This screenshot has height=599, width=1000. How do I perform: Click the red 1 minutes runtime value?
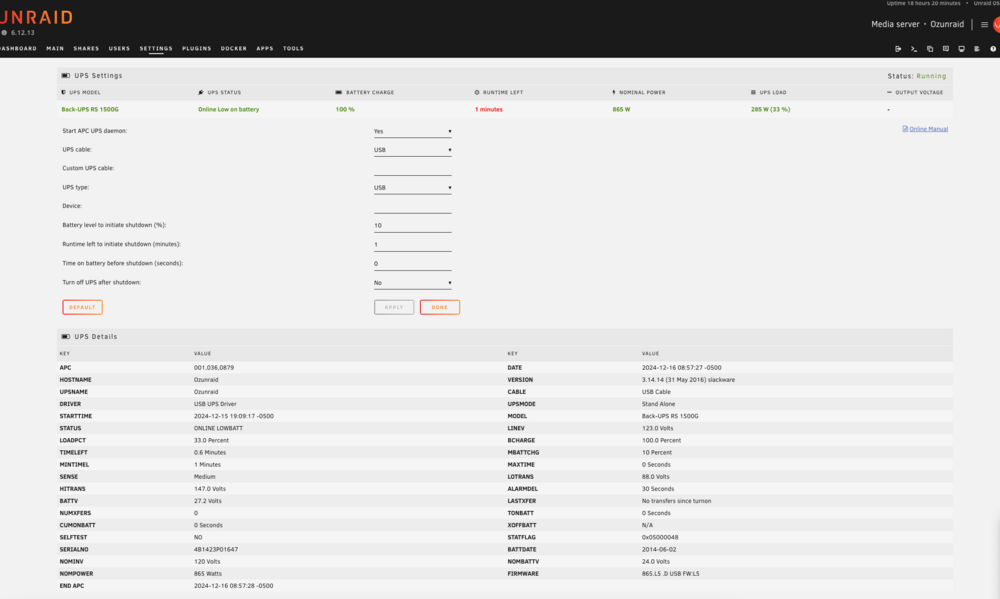(x=489, y=110)
